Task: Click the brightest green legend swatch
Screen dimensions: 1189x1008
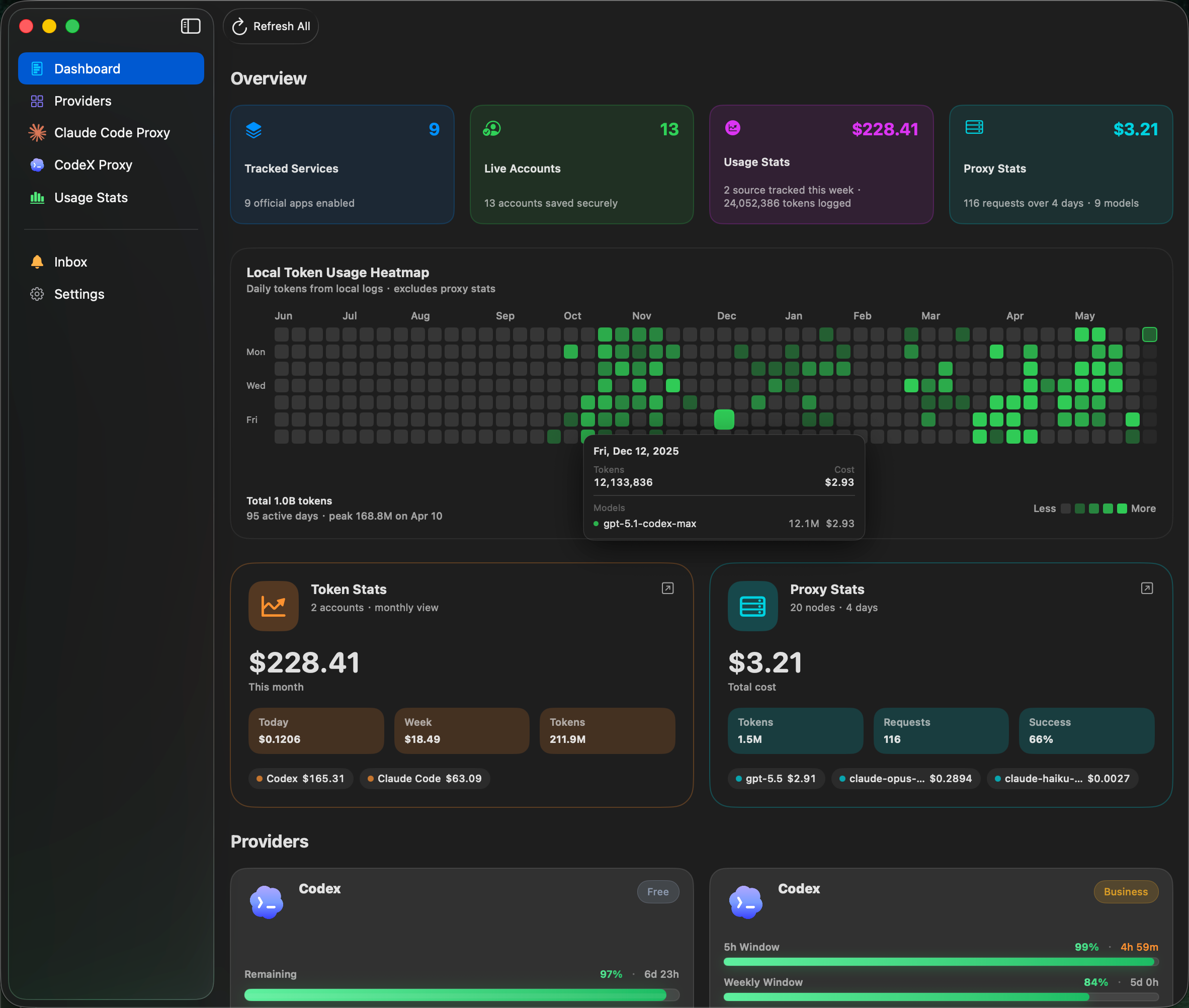Action: (x=1122, y=509)
